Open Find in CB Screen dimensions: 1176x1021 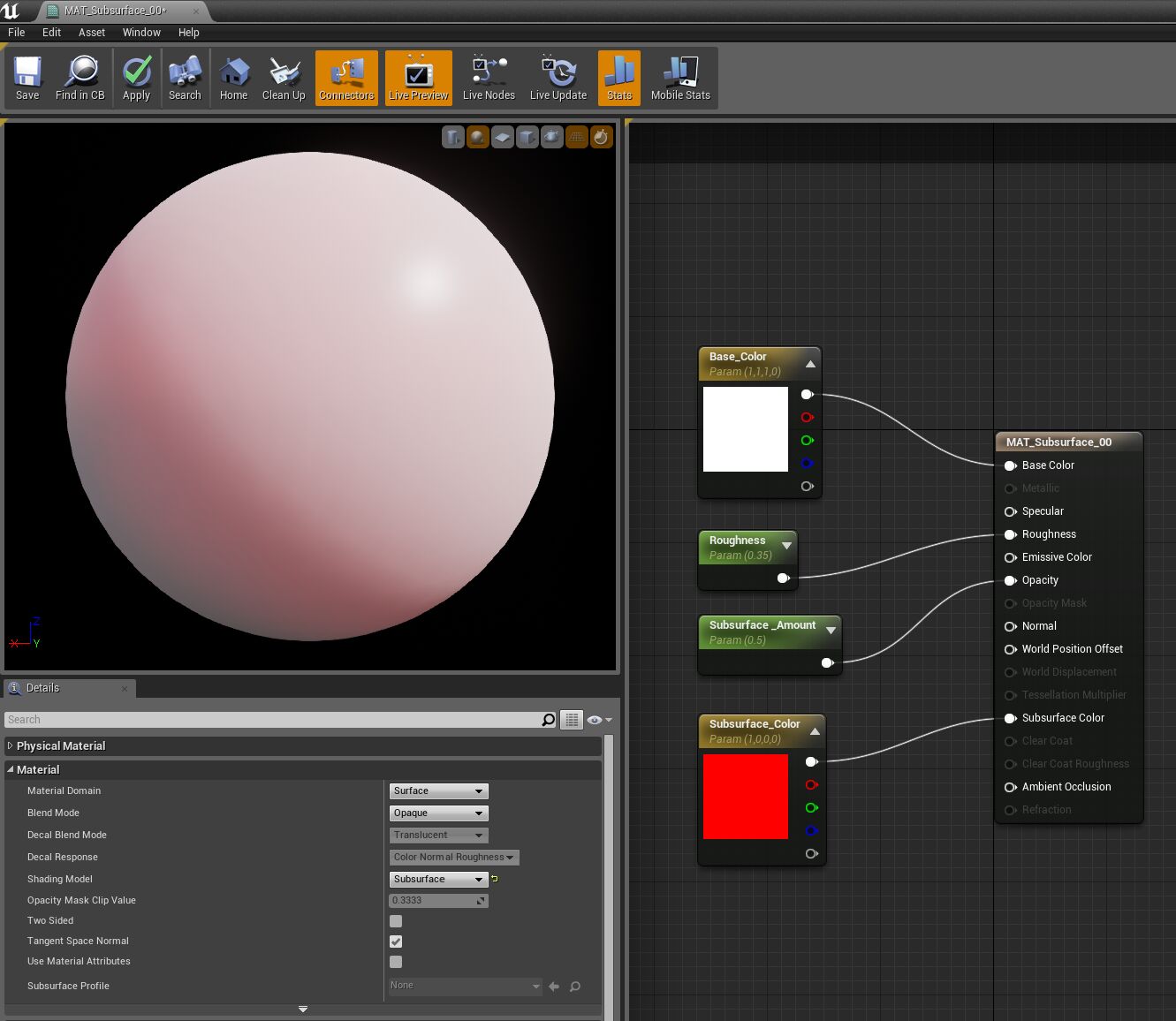coord(80,79)
